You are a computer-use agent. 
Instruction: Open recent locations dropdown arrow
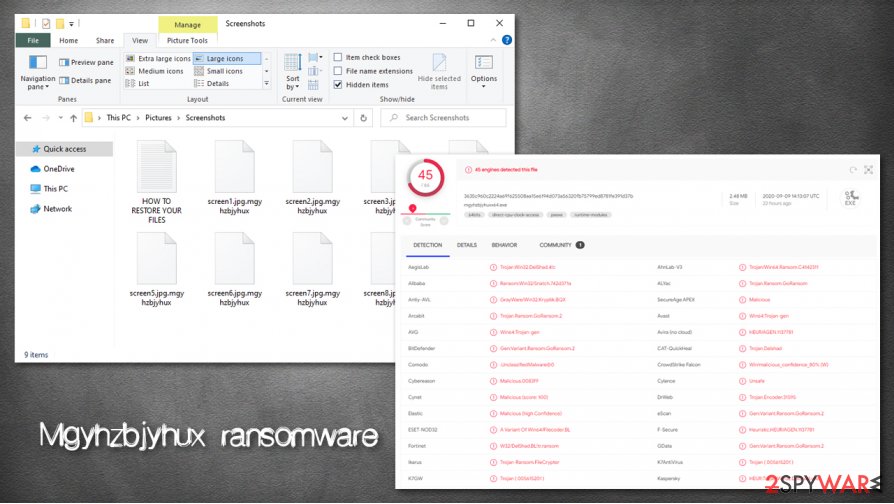pyautogui.click(x=60, y=118)
